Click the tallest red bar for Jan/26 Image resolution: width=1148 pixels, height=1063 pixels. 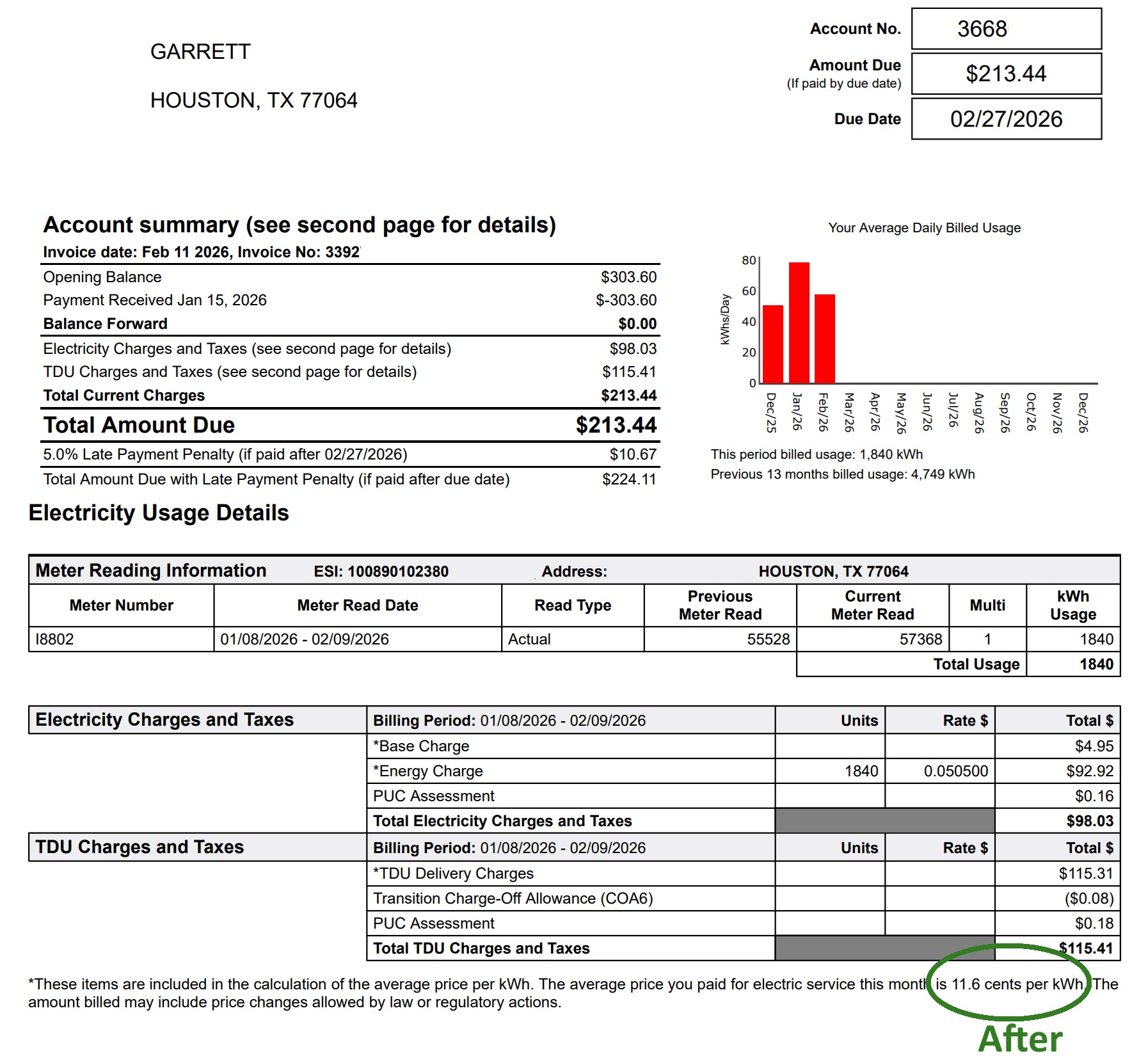(799, 322)
